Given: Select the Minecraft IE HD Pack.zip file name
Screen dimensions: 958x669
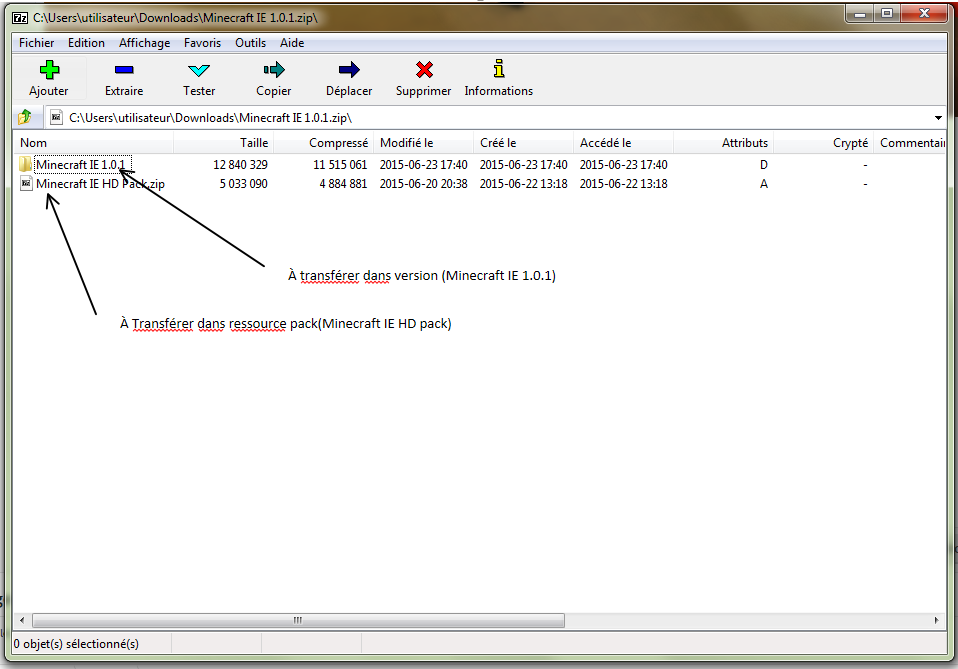Looking at the screenshot, I should click(x=100, y=183).
